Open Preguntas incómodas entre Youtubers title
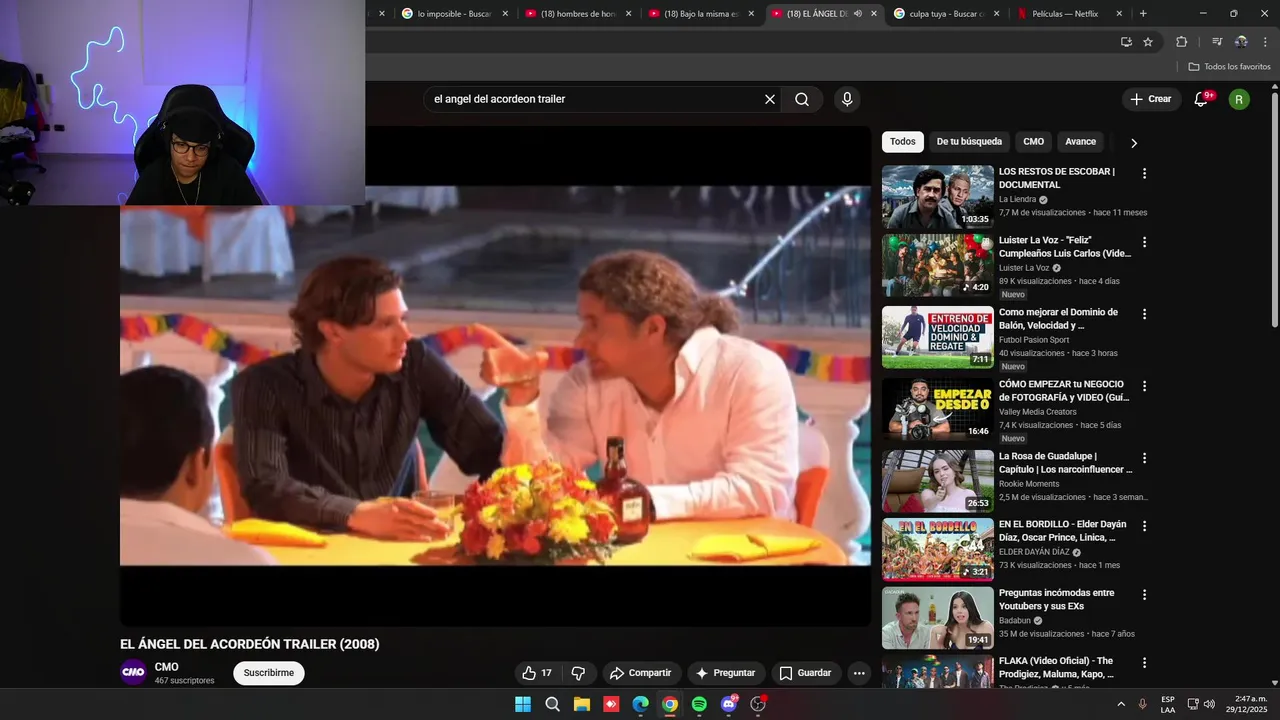This screenshot has width=1280, height=720. coord(1056,600)
